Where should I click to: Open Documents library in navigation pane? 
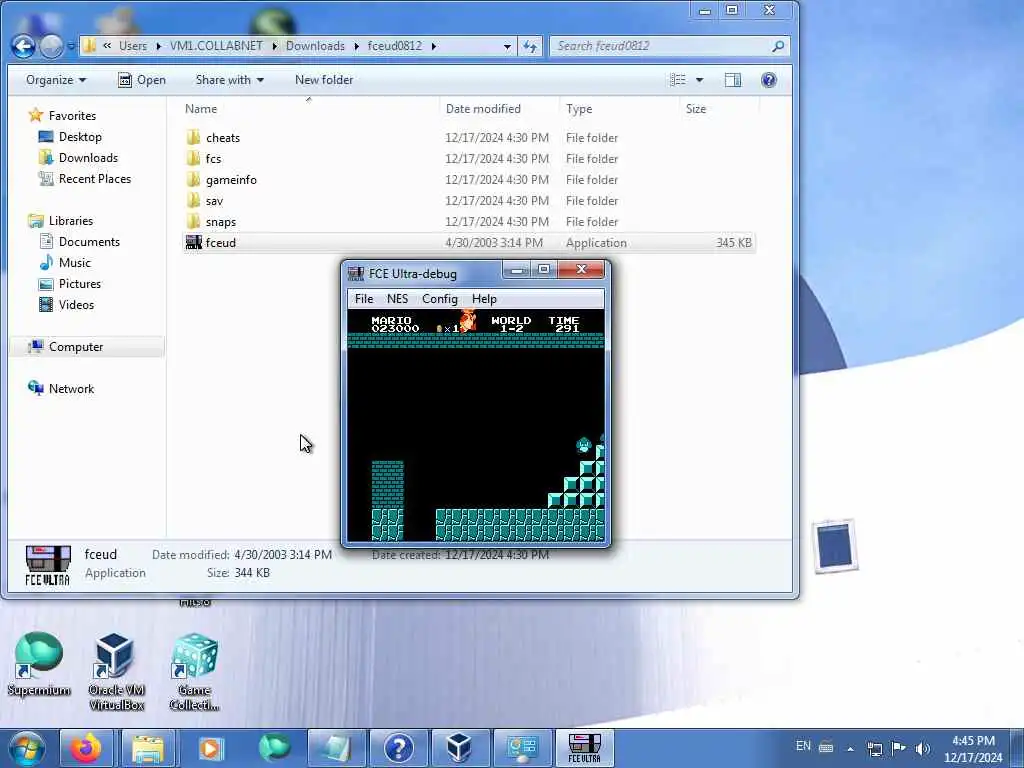89,242
